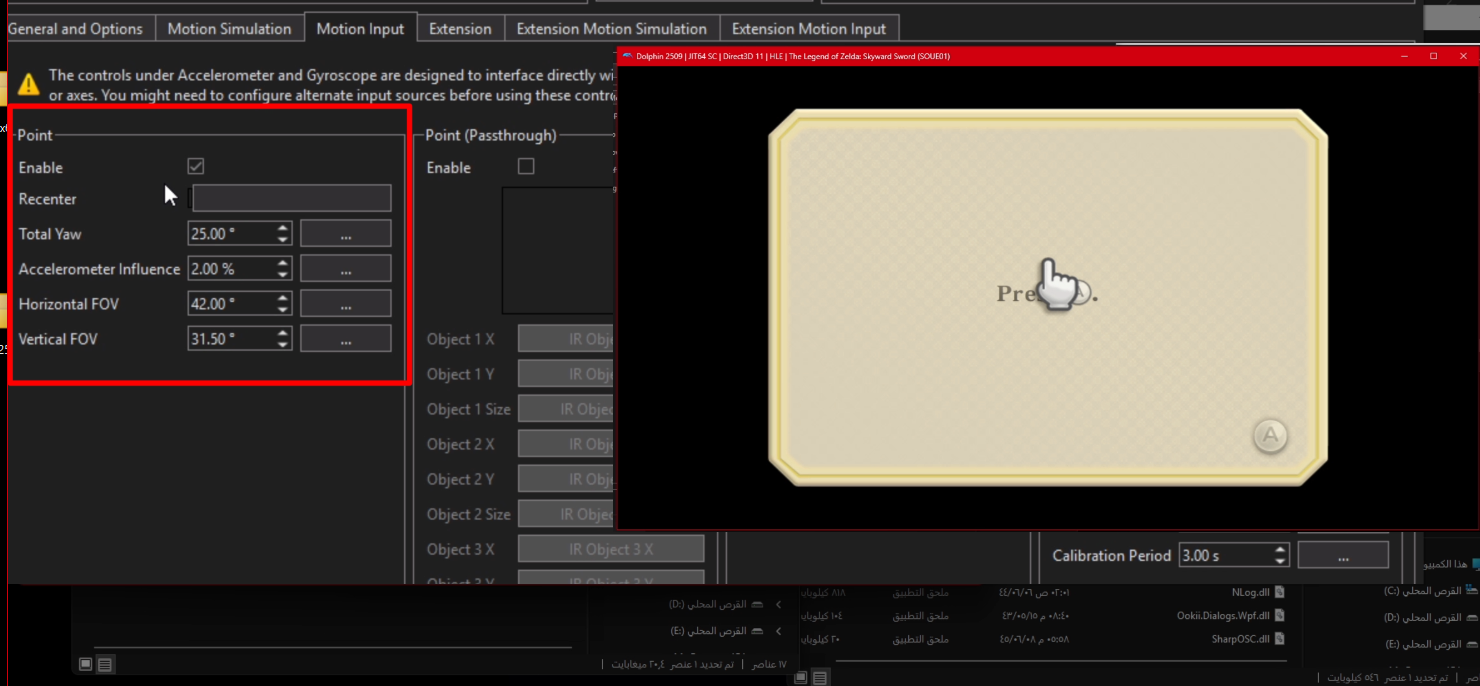1480x686 pixels.
Task: Increase Horizontal FOV with the up arrow
Action: tap(283, 298)
